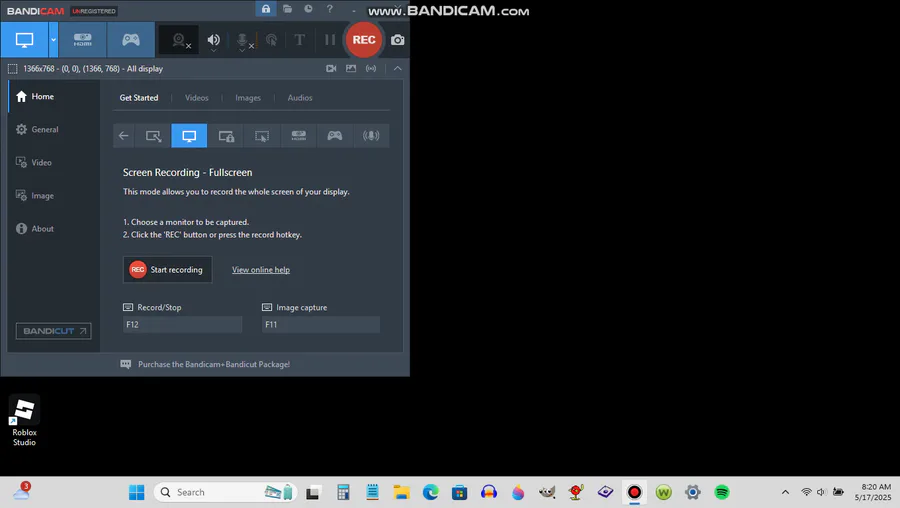Image resolution: width=900 pixels, height=508 pixels.
Task: Open screen recording mode dropdown arrow
Action: point(53,40)
